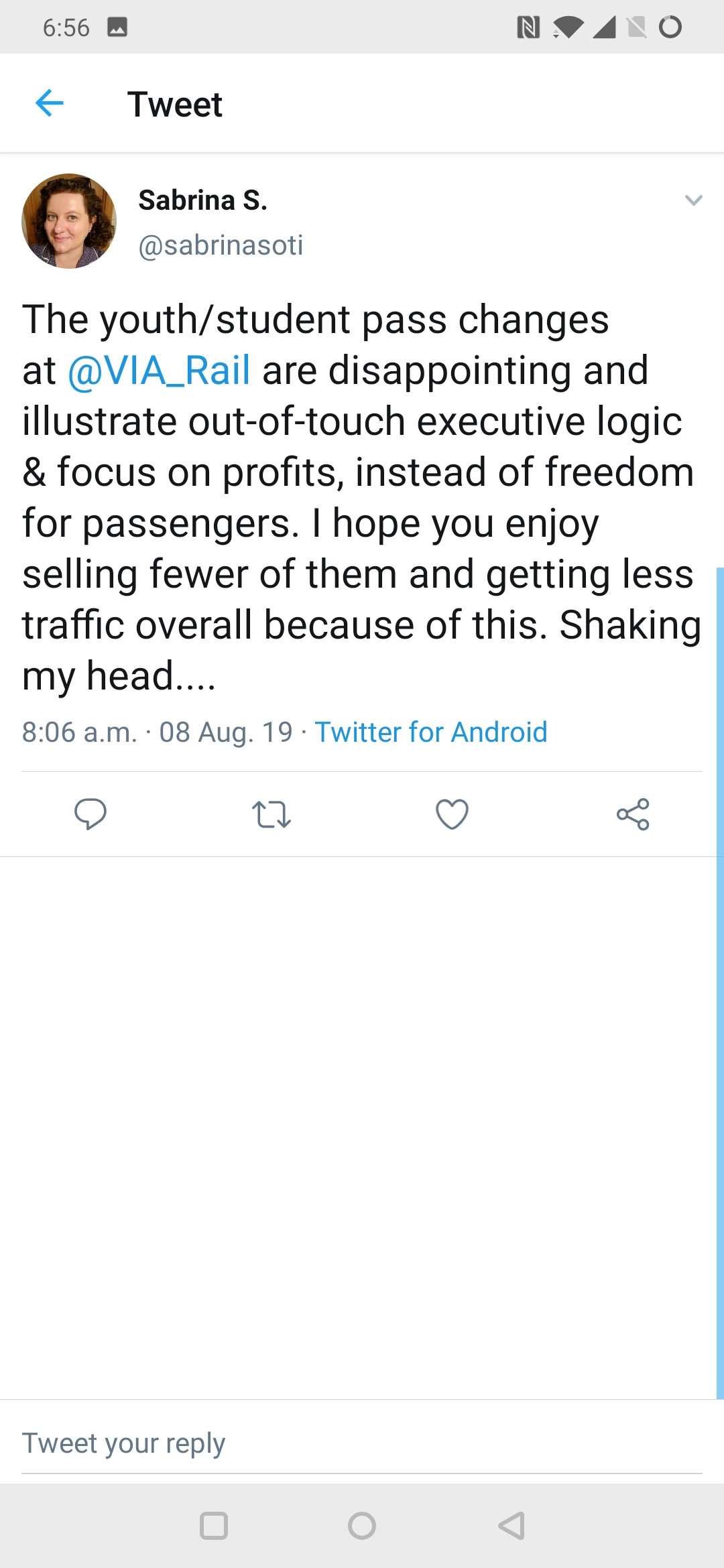
Task: Tap the NFC status bar icon
Action: (528, 27)
